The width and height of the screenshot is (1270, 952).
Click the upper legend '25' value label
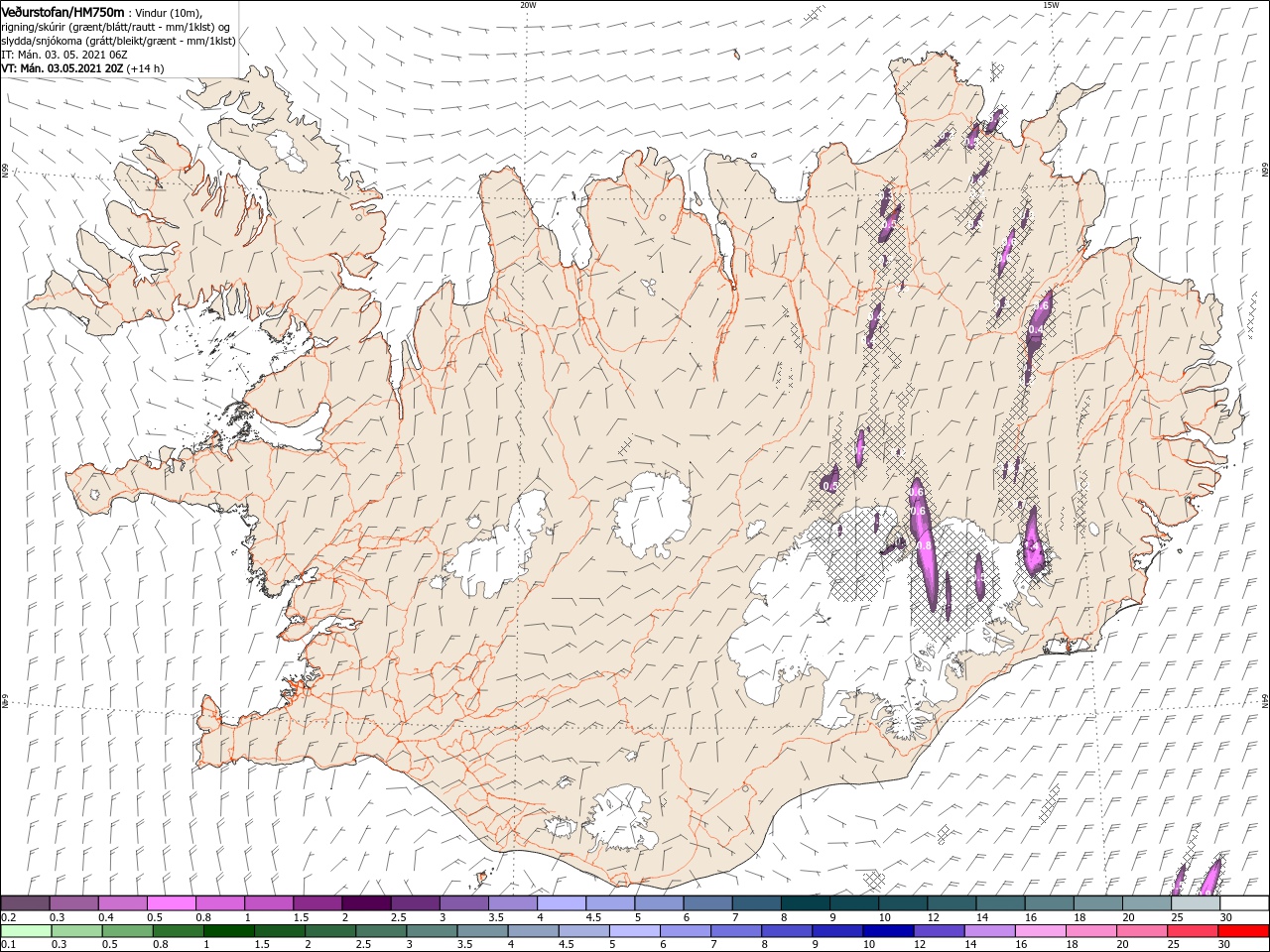point(1177,917)
